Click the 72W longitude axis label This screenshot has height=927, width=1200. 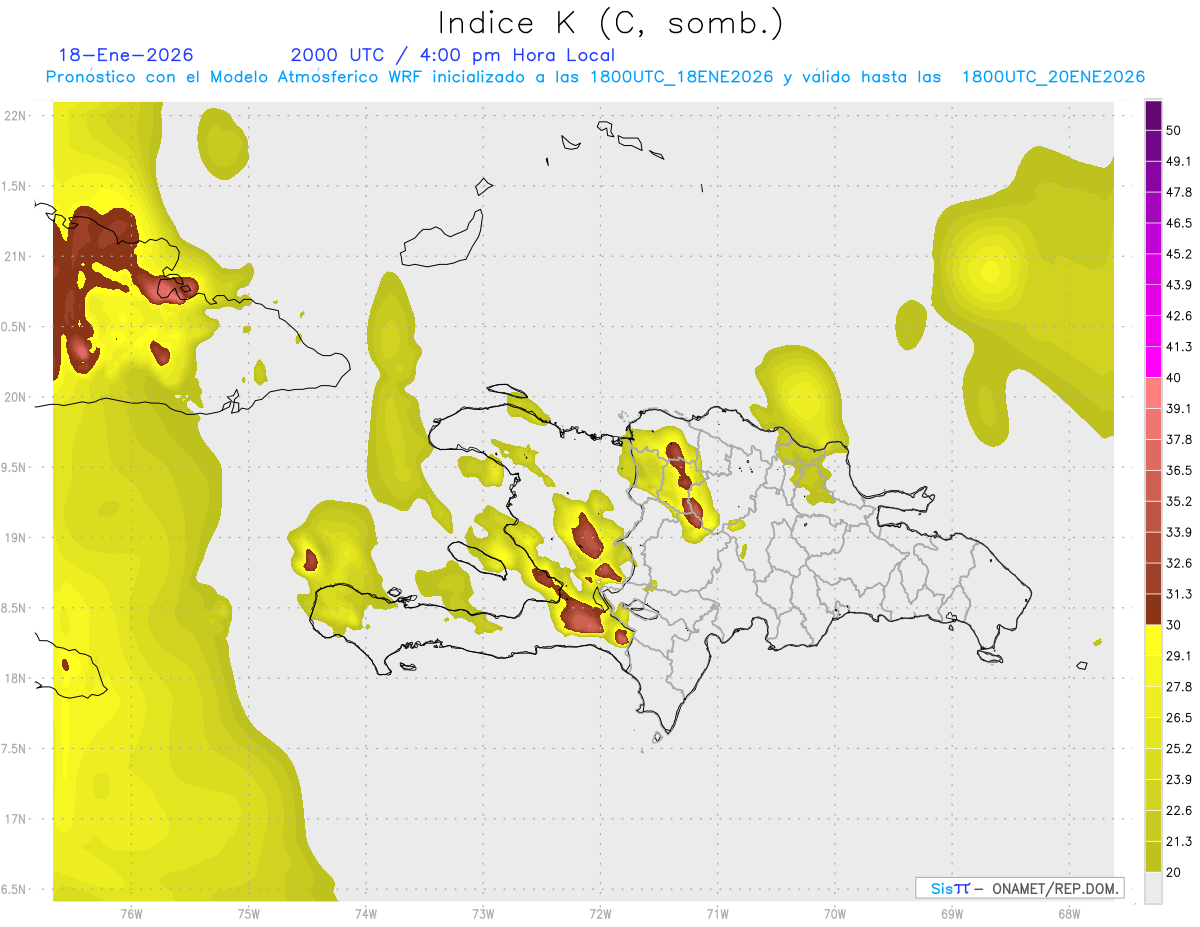(x=600, y=914)
